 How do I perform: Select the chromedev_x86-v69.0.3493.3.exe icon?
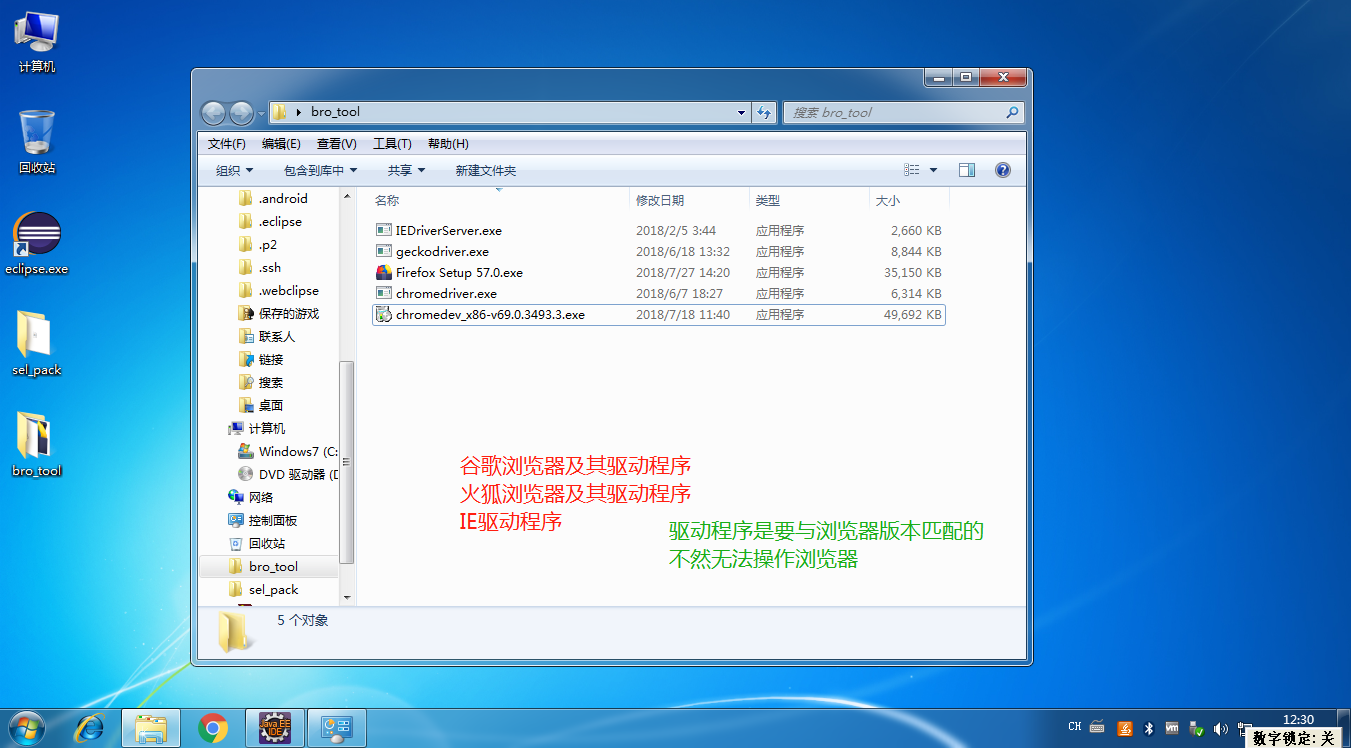click(x=384, y=314)
